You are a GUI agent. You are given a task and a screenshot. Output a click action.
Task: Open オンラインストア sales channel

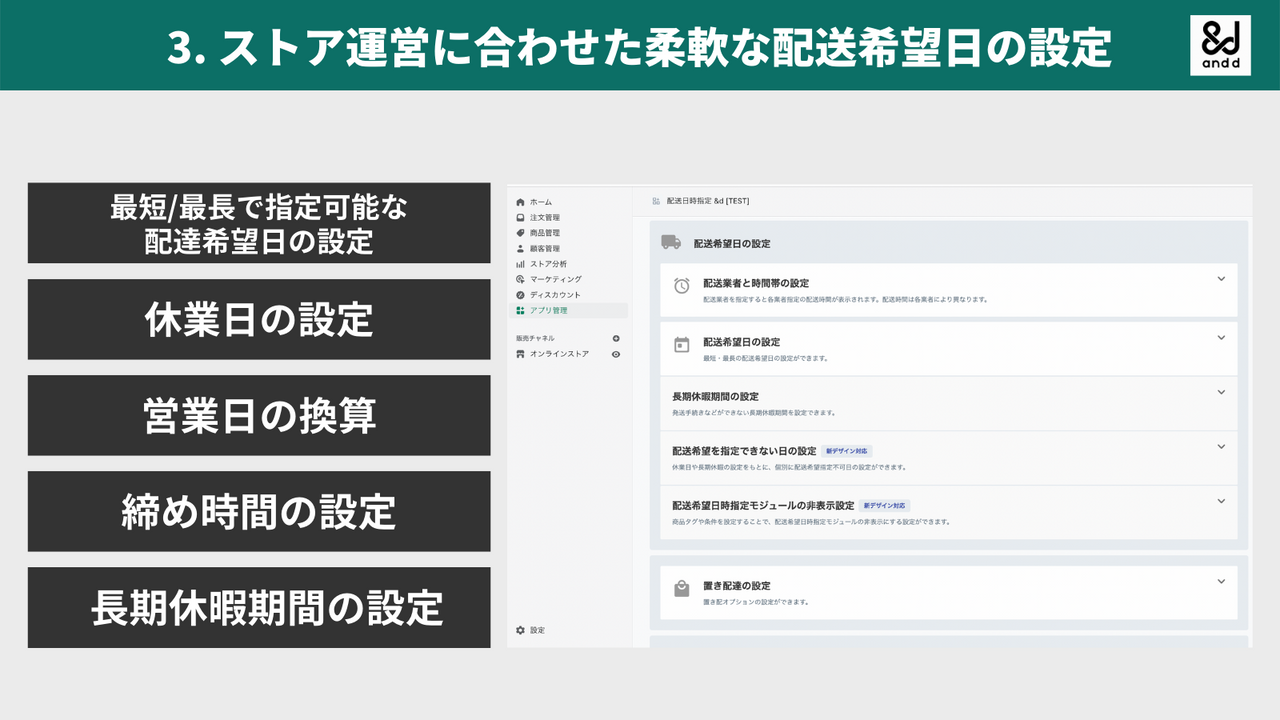pos(559,354)
